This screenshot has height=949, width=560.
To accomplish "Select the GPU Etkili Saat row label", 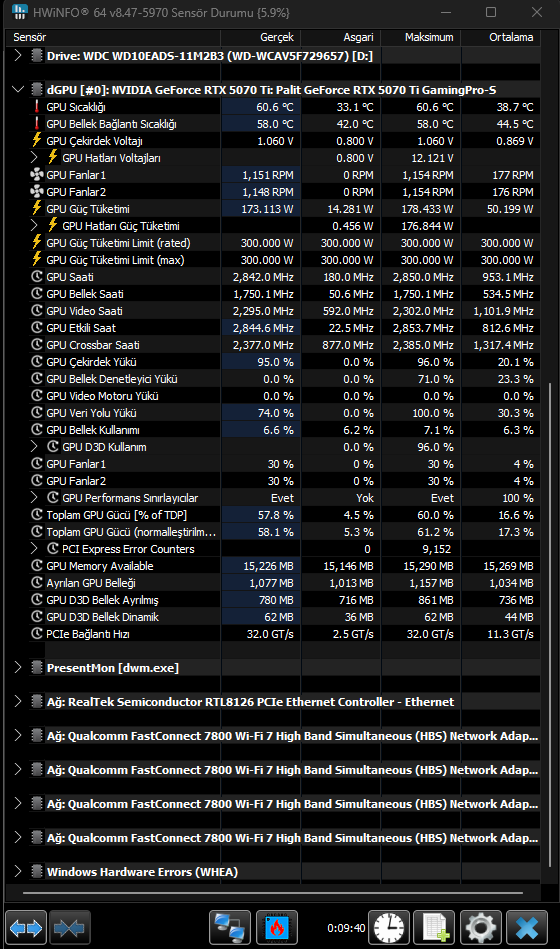I will pyautogui.click(x=81, y=328).
